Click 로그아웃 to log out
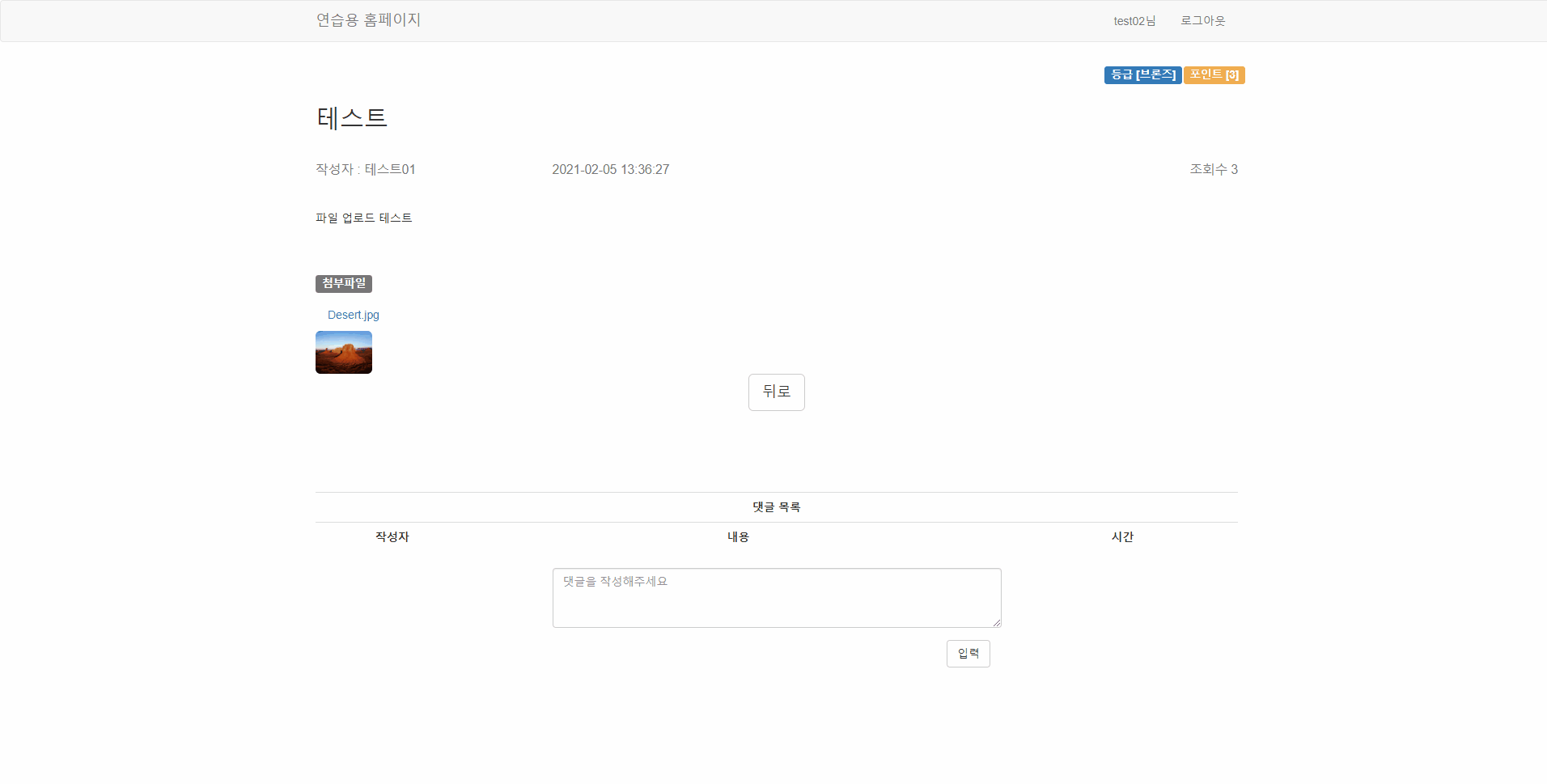Viewport: 1547px width, 784px height. [x=1202, y=21]
